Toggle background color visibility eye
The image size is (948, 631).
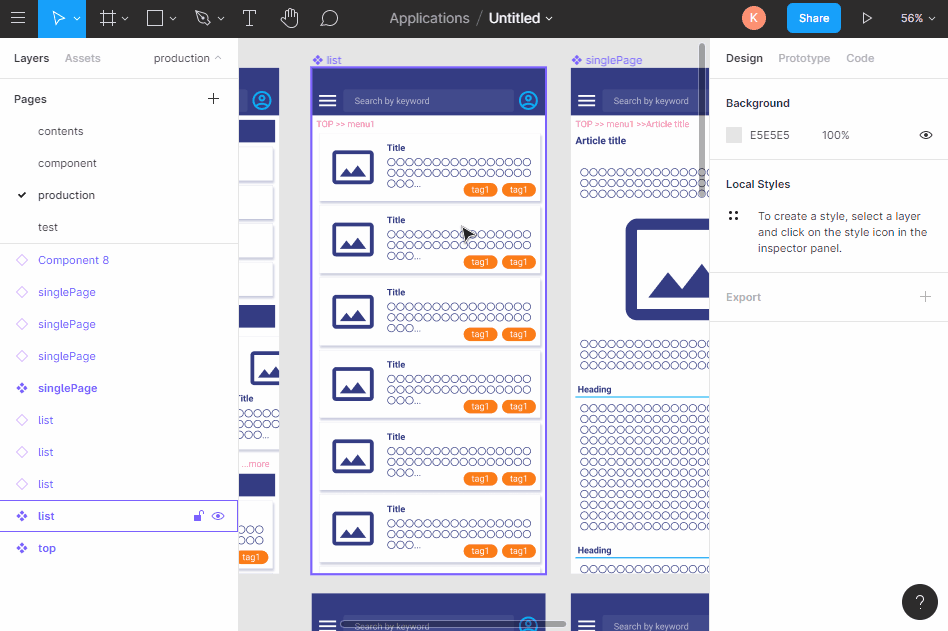point(926,135)
